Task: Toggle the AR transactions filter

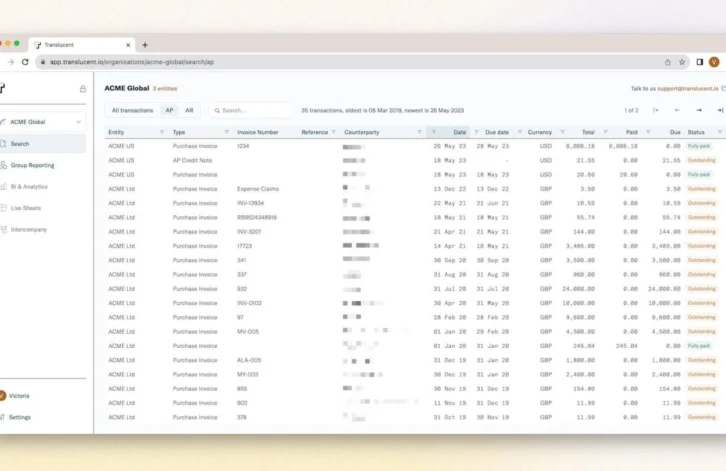Action: coord(189,110)
